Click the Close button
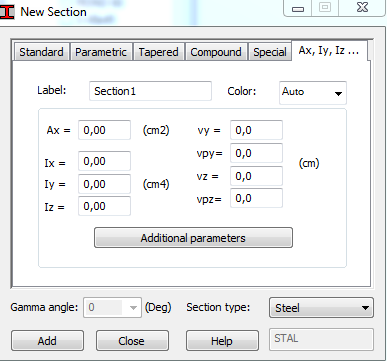The width and height of the screenshot is (387, 361). point(132,341)
